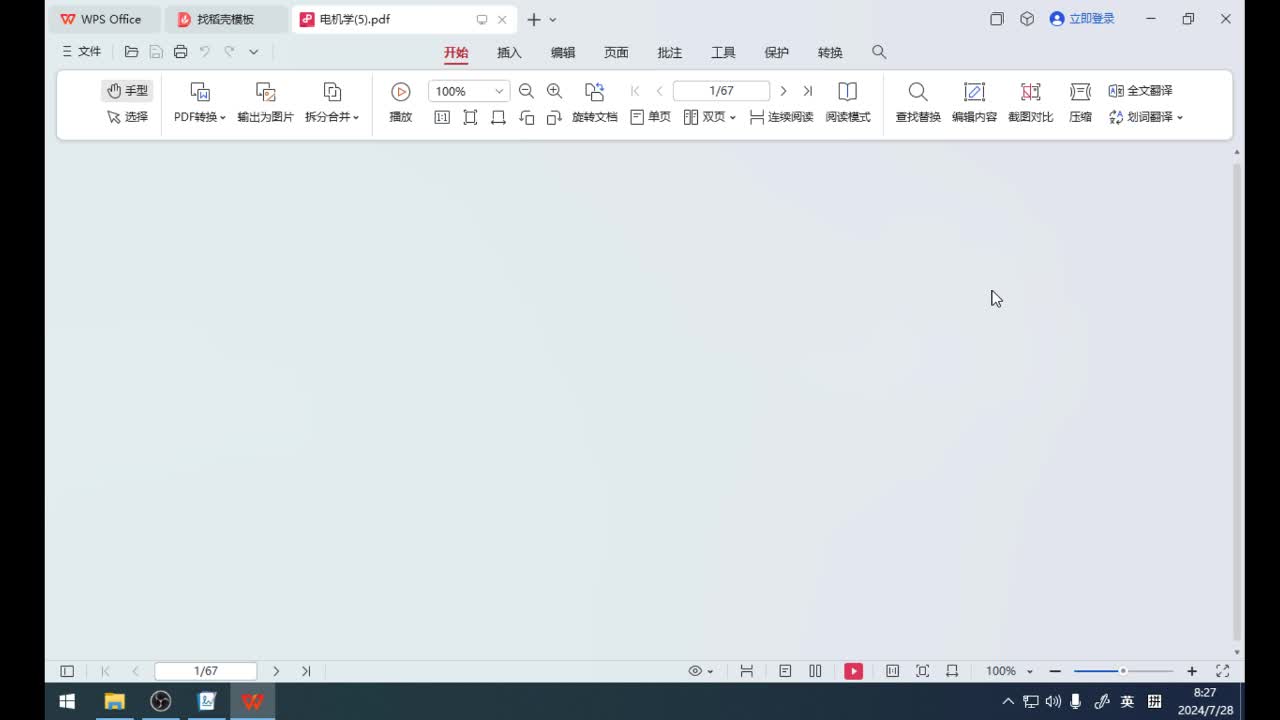1280x720 pixels.
Task: Click the status bar page field 1/67
Action: [x=206, y=671]
